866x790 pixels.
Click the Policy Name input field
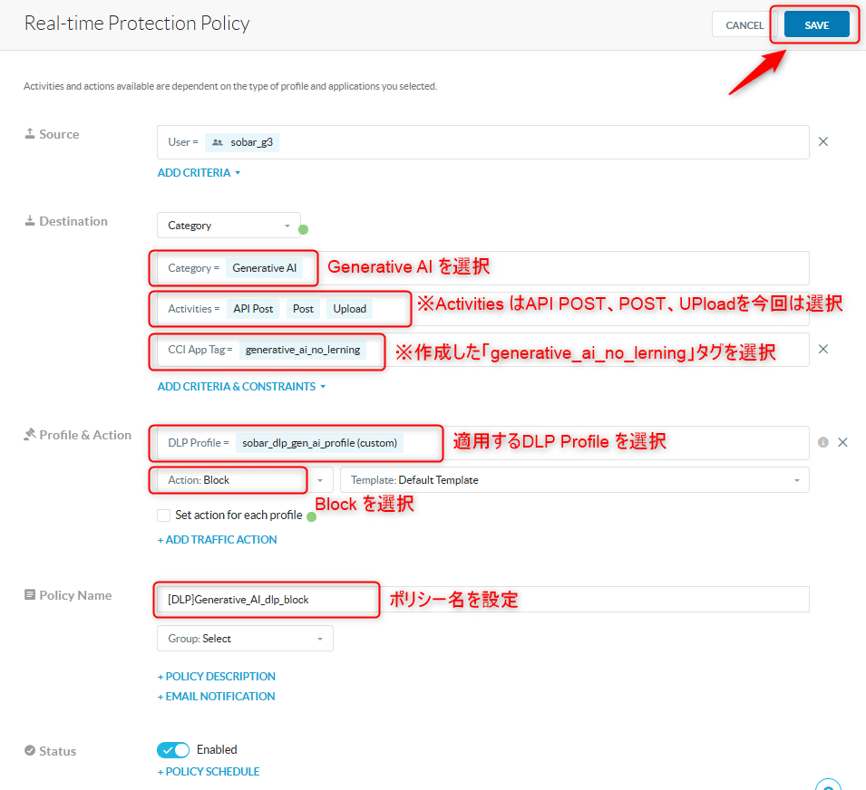pos(483,599)
